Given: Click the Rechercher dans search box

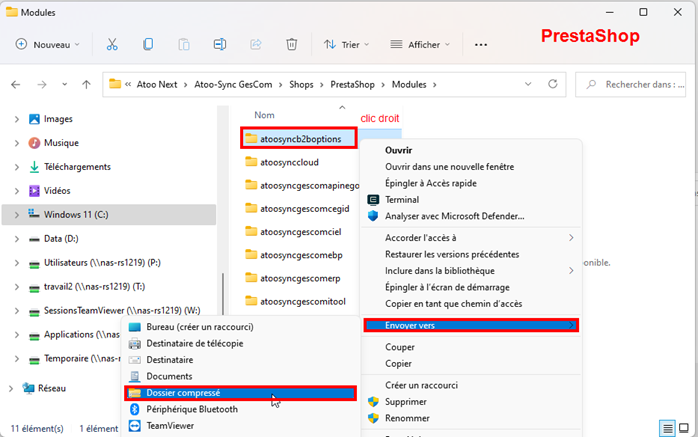Looking at the screenshot, I should [x=630, y=85].
